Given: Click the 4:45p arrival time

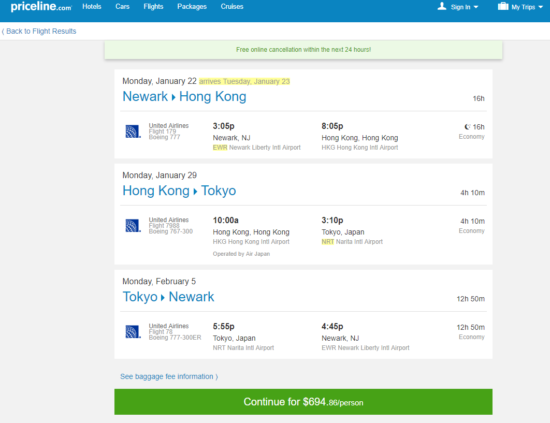Looking at the screenshot, I should click(x=332, y=327).
